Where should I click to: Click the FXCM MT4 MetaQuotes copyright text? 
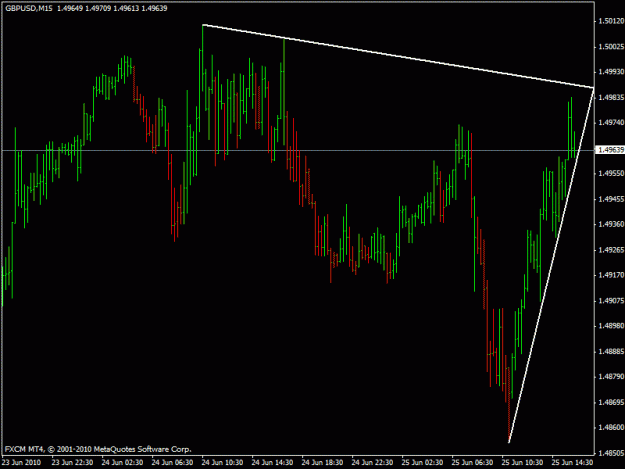click(x=98, y=449)
